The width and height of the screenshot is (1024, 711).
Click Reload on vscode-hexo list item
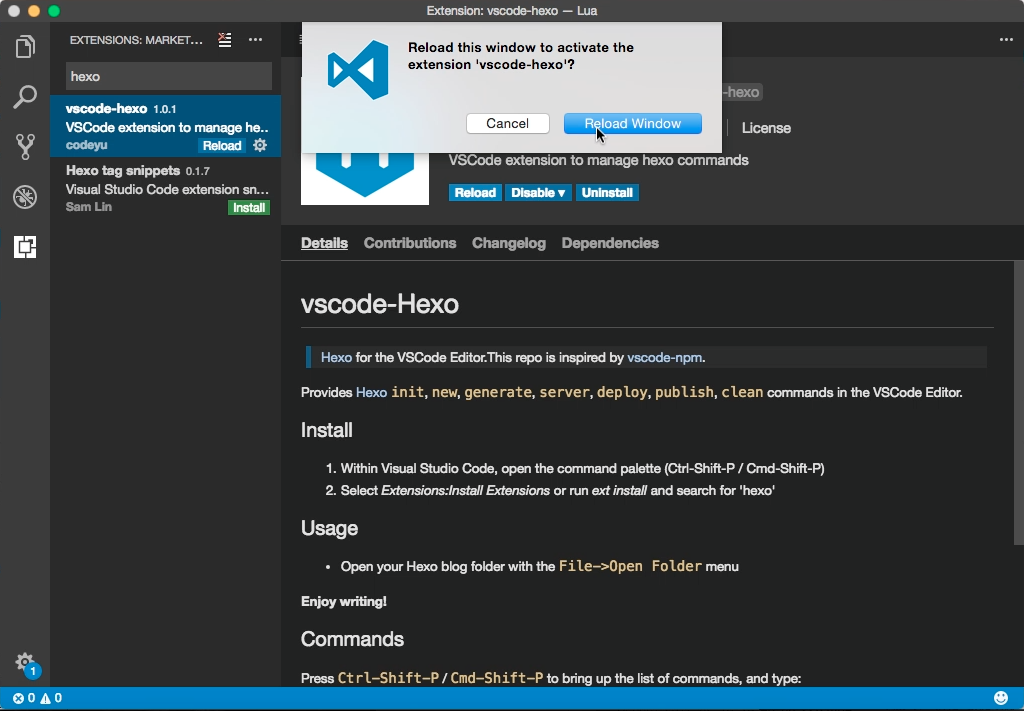(221, 146)
